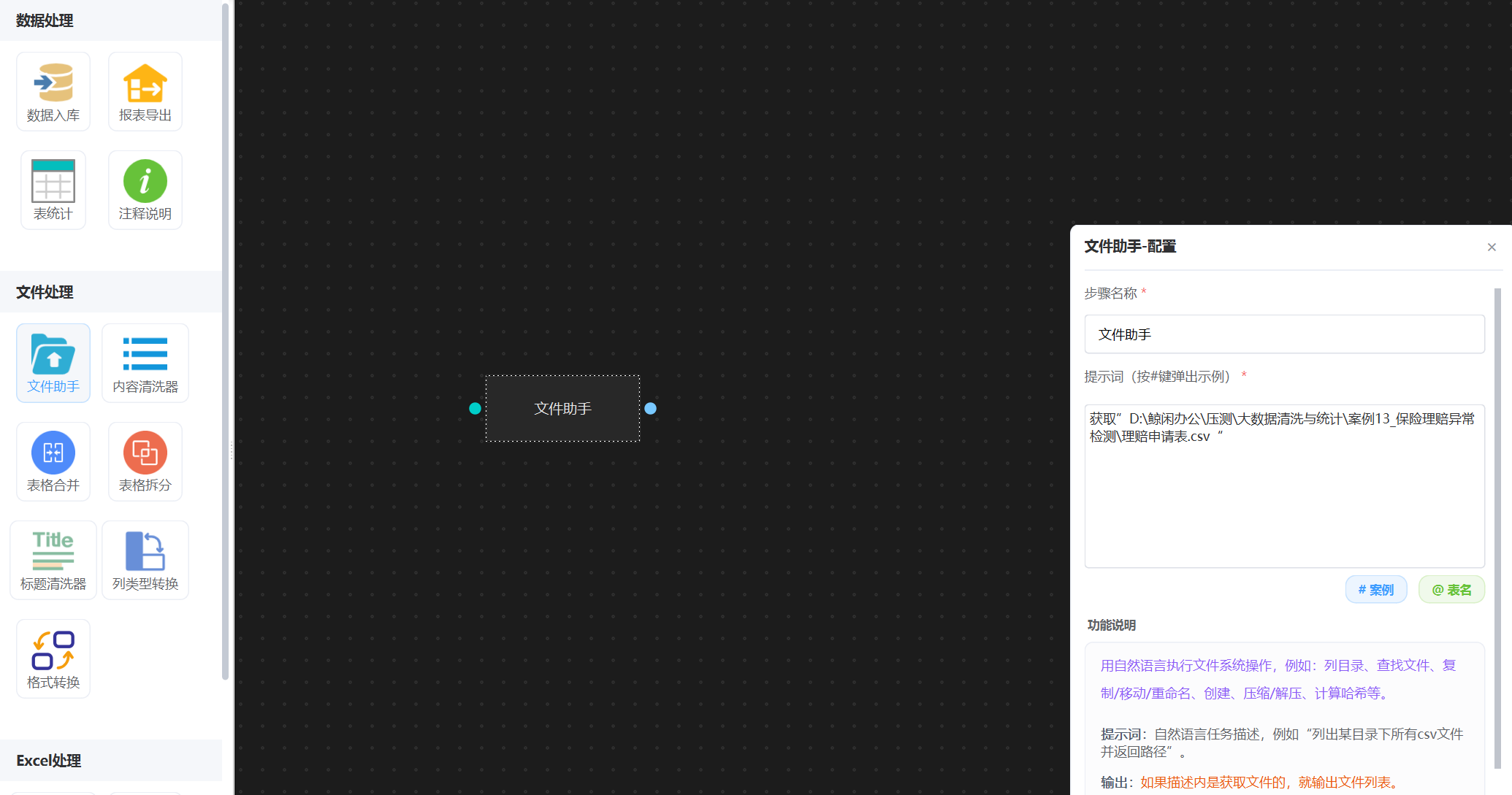Click the 步骤名称 field label
Image resolution: width=1512 pixels, height=795 pixels.
pyautogui.click(x=1110, y=293)
